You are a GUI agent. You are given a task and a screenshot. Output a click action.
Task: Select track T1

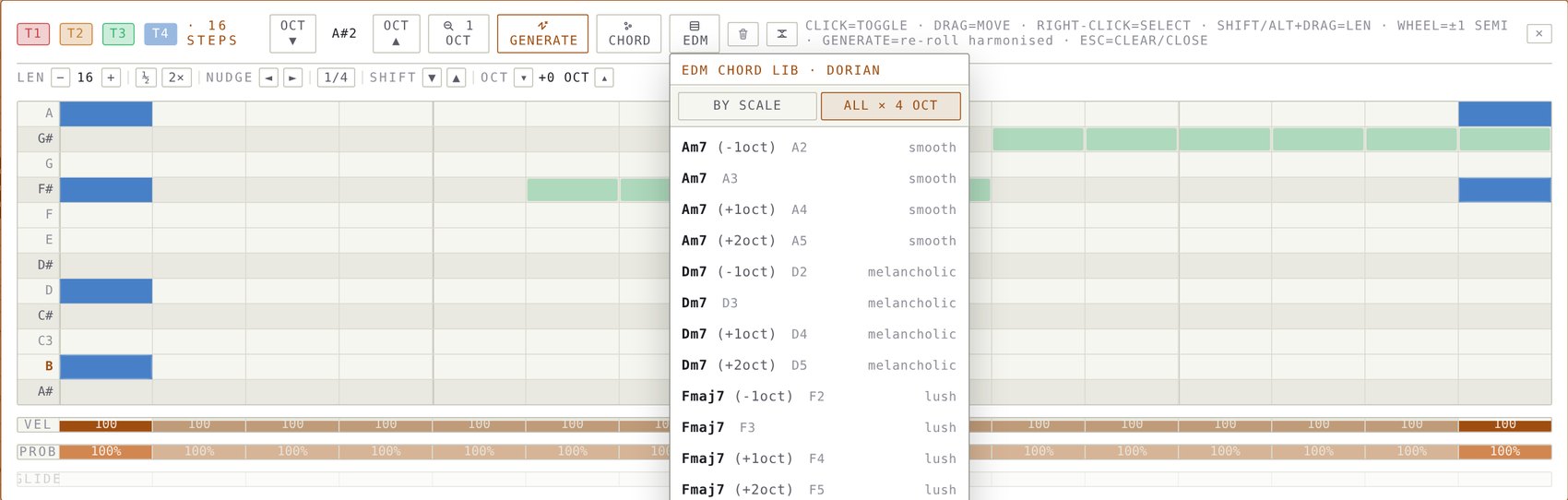click(x=33, y=34)
